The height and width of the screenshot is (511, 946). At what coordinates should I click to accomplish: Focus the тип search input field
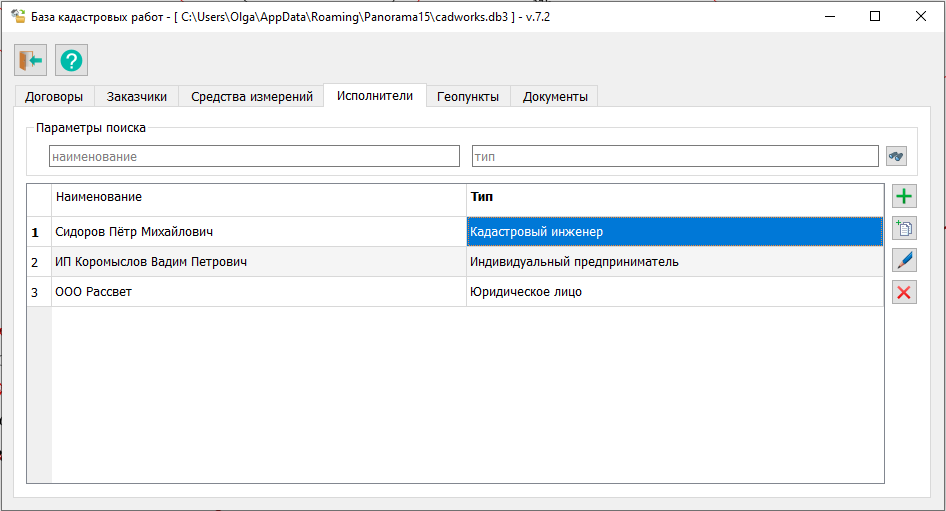pos(675,157)
